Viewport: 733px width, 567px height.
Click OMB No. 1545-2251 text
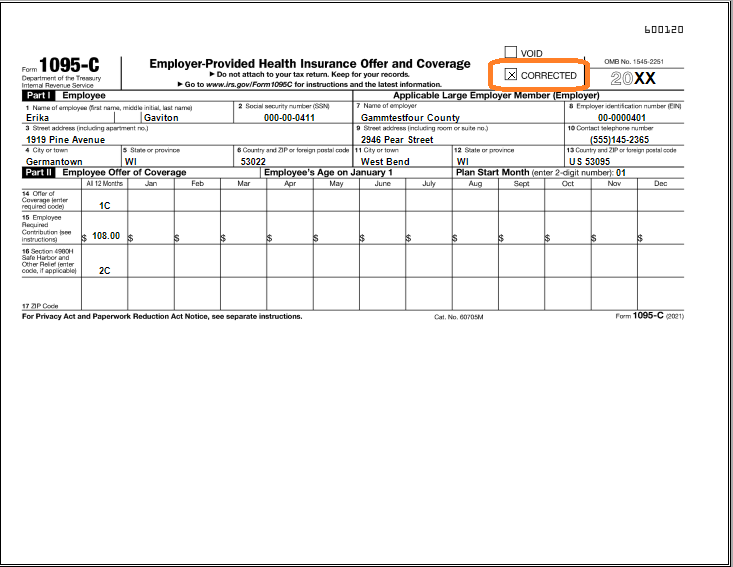coord(634,62)
